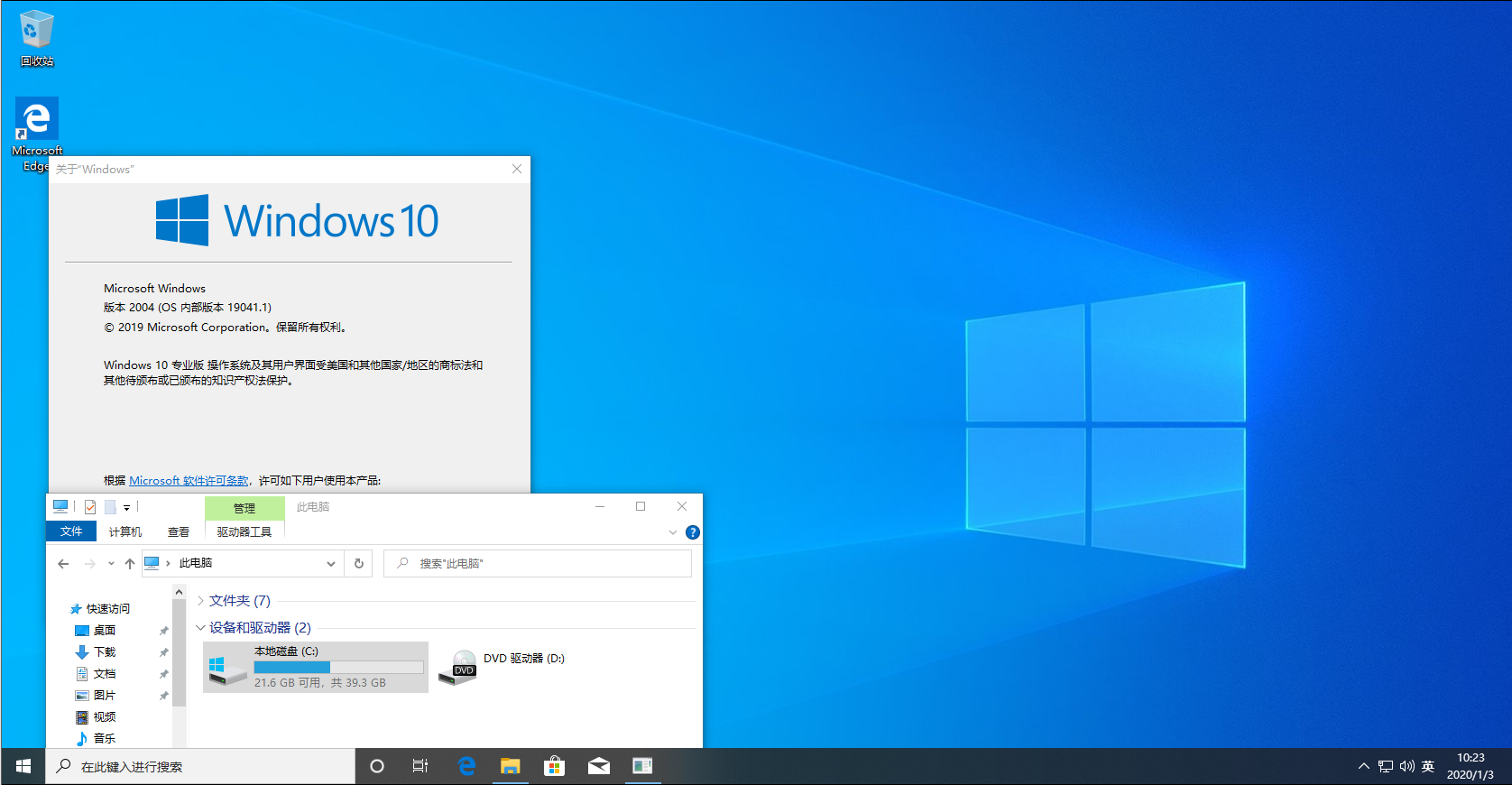Unpin 文档 pin icon

163,674
